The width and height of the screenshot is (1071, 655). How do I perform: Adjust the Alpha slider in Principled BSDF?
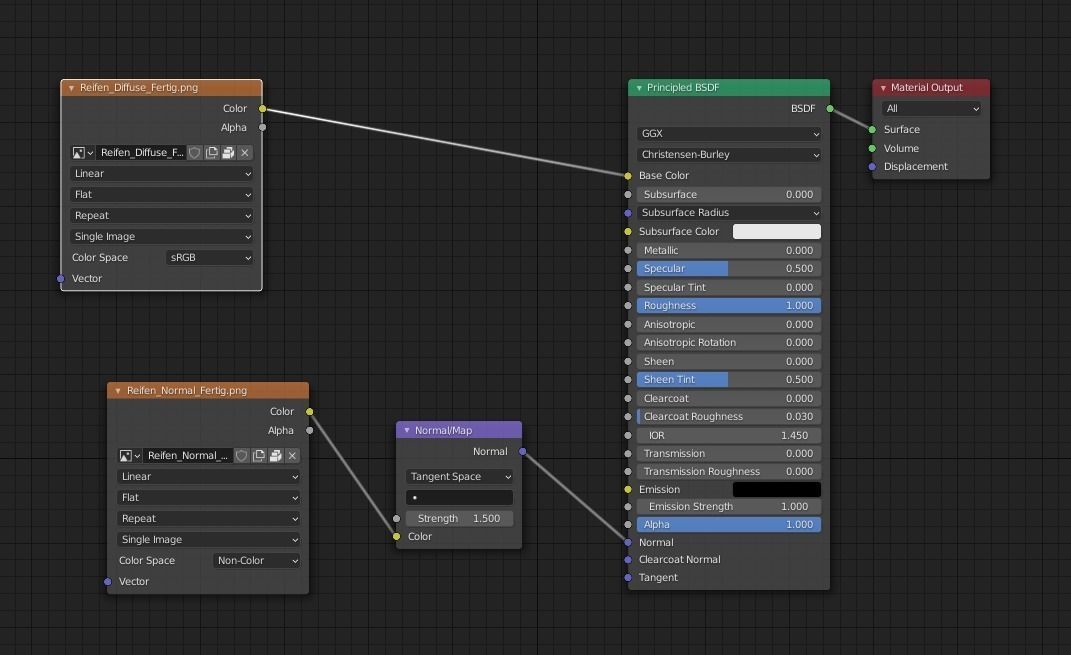(x=729, y=525)
